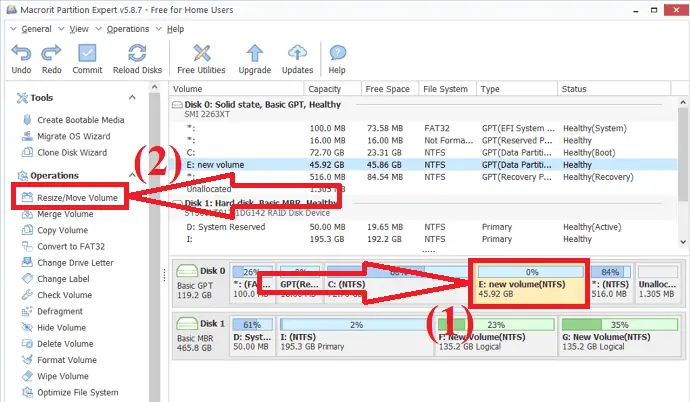
Task: Sort by the File System column header
Action: [x=448, y=89]
